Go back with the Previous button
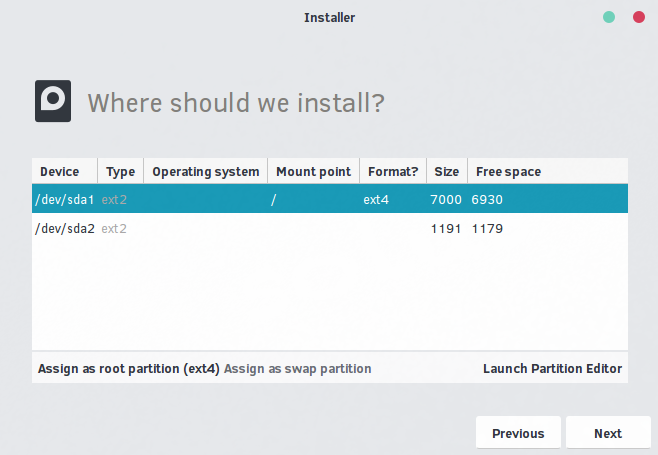 coord(518,433)
